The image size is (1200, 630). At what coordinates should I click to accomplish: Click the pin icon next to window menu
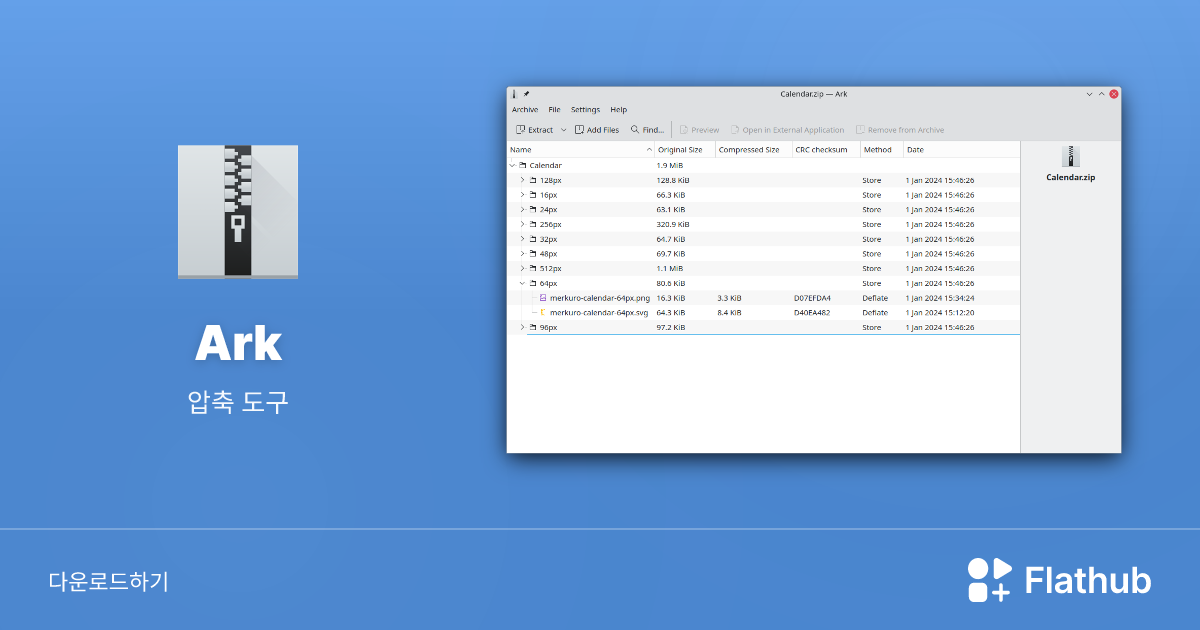pyautogui.click(x=527, y=93)
